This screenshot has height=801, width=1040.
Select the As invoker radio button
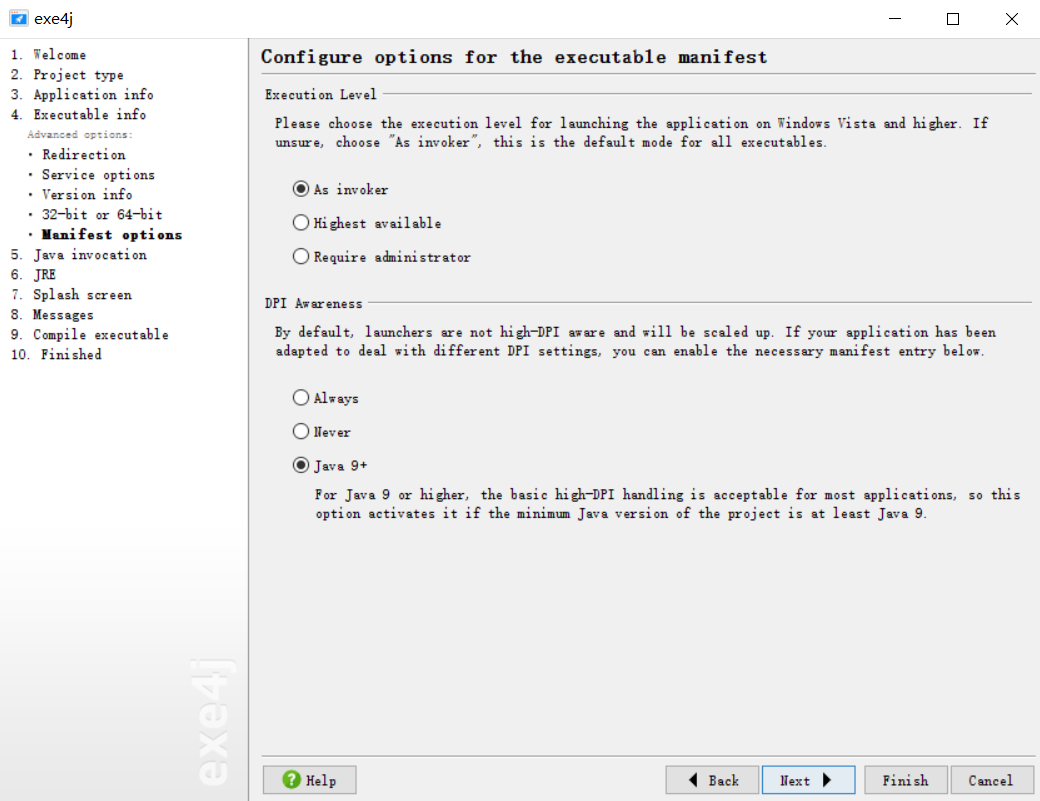click(x=301, y=189)
